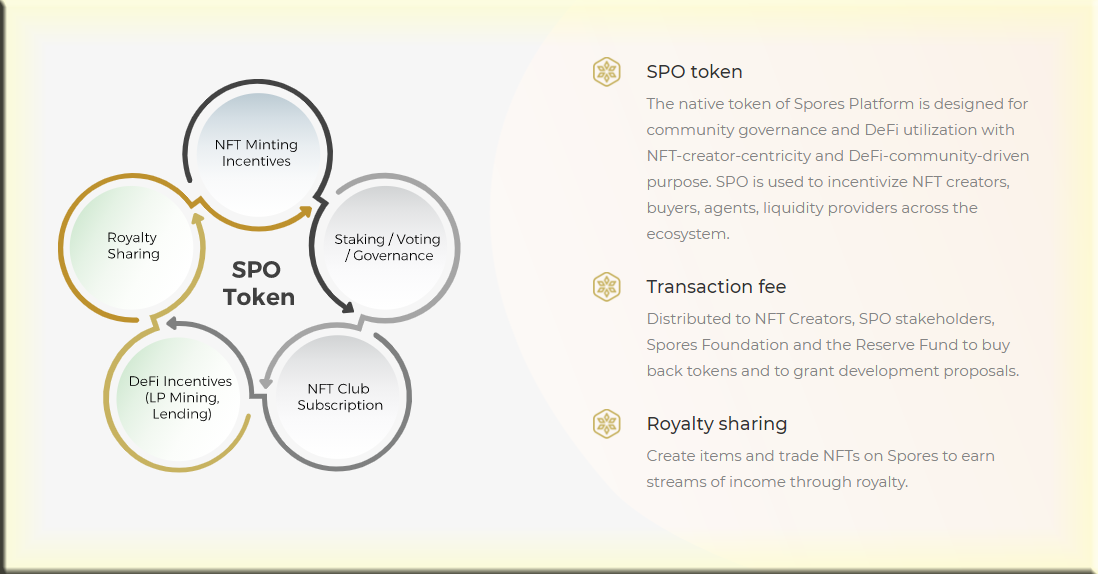Viewport: 1098px width, 574px height.
Task: Click the Royalty sharing description text
Action: coord(821,468)
